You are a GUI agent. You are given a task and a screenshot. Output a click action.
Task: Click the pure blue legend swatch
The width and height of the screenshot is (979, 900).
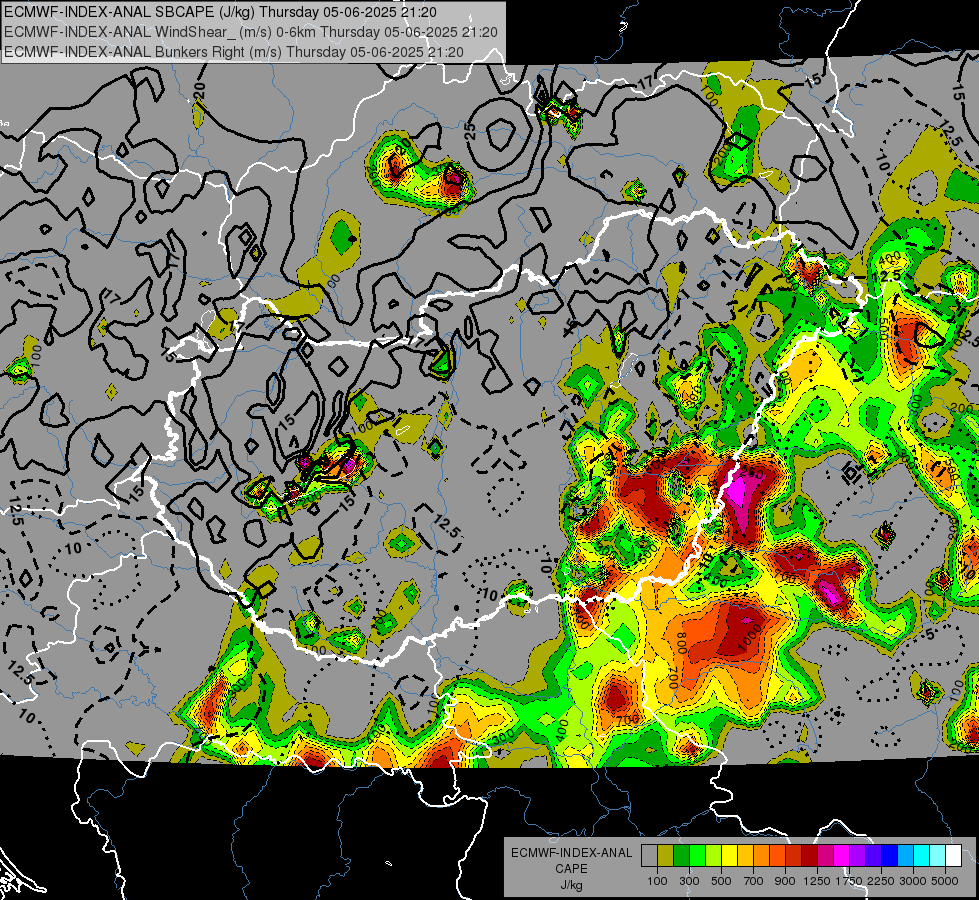[889, 856]
